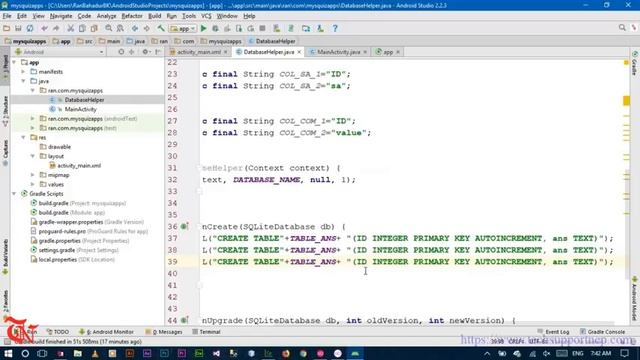Click the Make Project hammer icon
Image resolution: width=640 pixels, height=360 pixels.
tap(161, 28)
